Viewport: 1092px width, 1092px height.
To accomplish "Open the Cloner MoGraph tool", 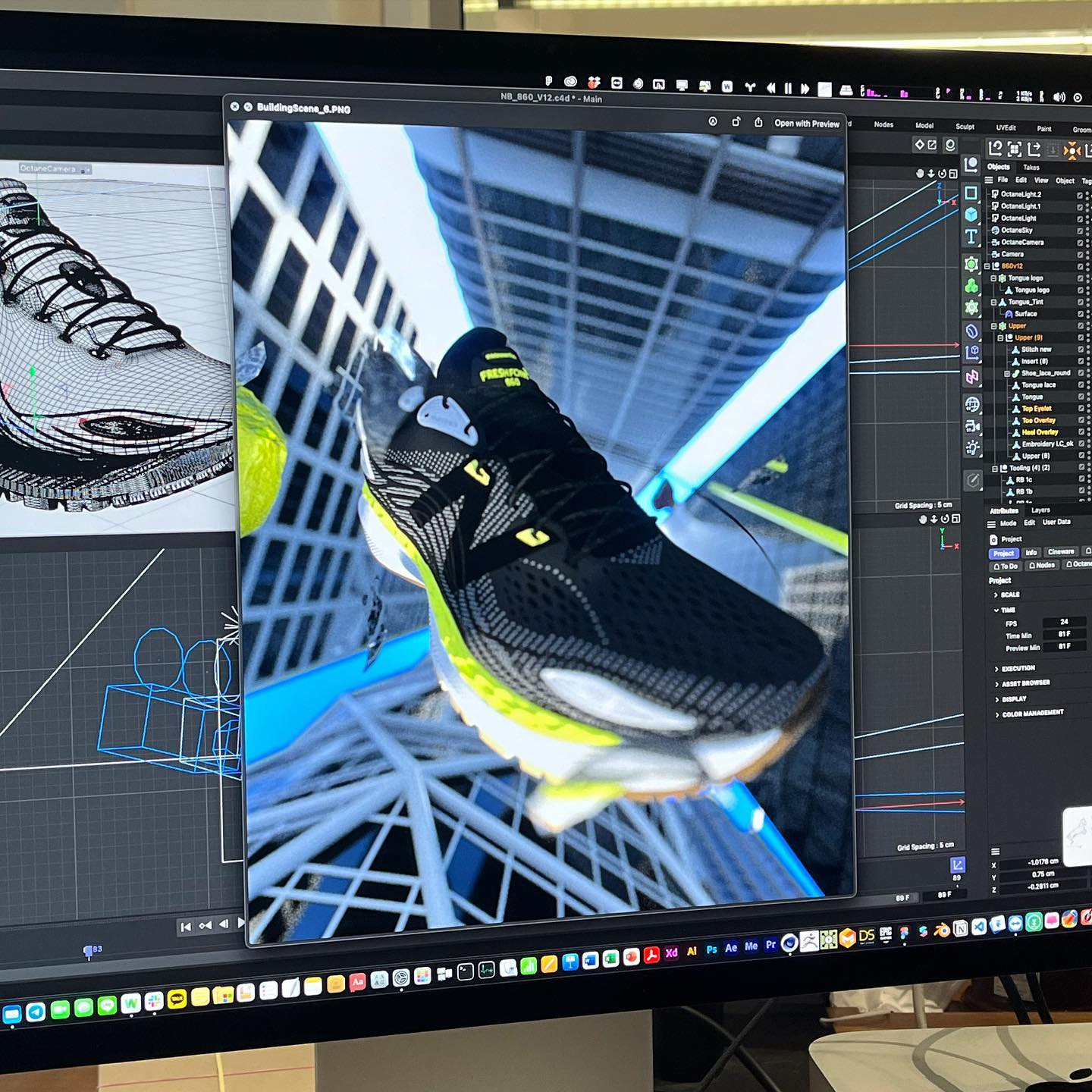I will (971, 287).
